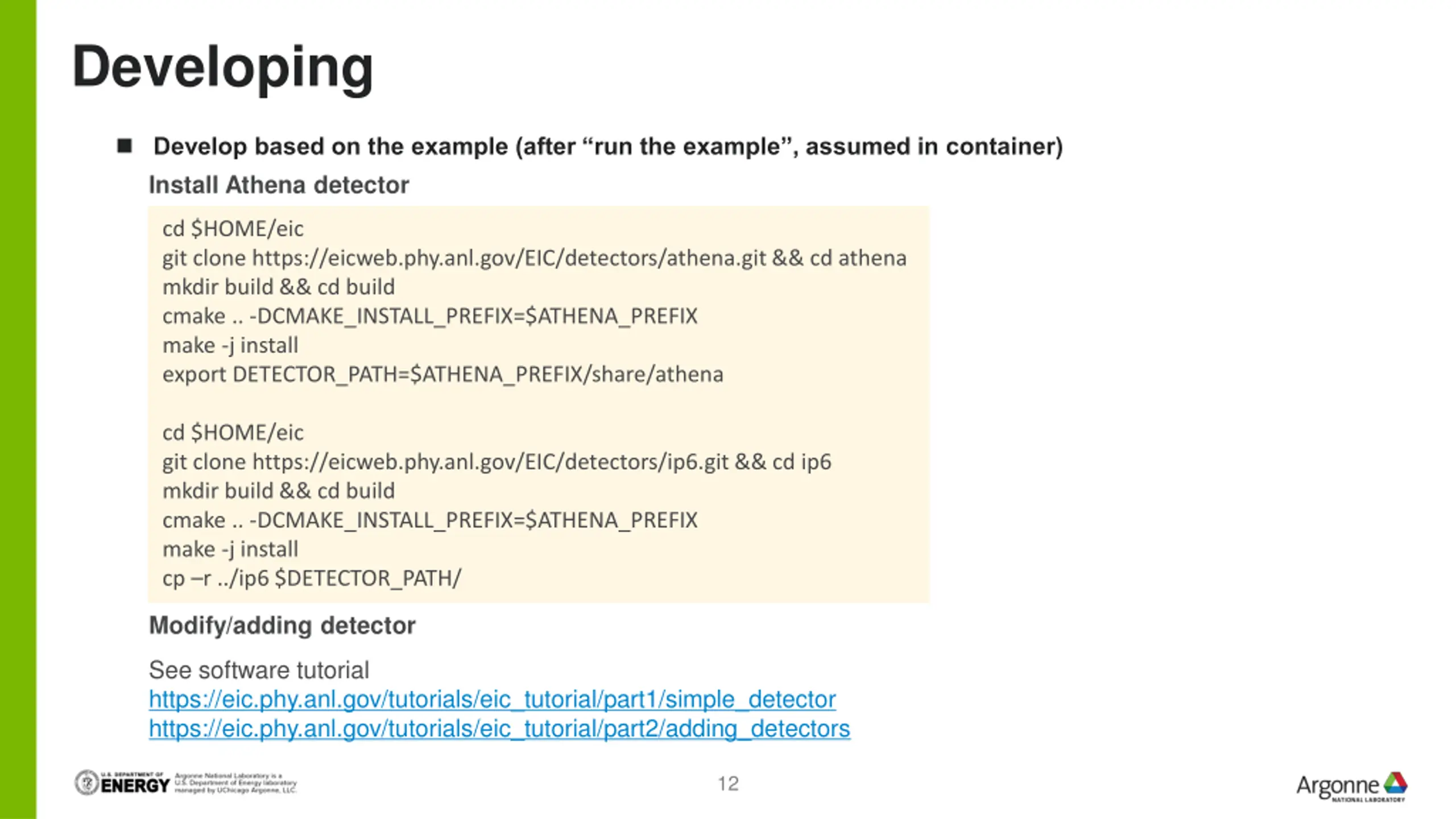Click the square bullet marker icon
Image resolution: width=1456 pixels, height=819 pixels.
pyautogui.click(x=125, y=146)
